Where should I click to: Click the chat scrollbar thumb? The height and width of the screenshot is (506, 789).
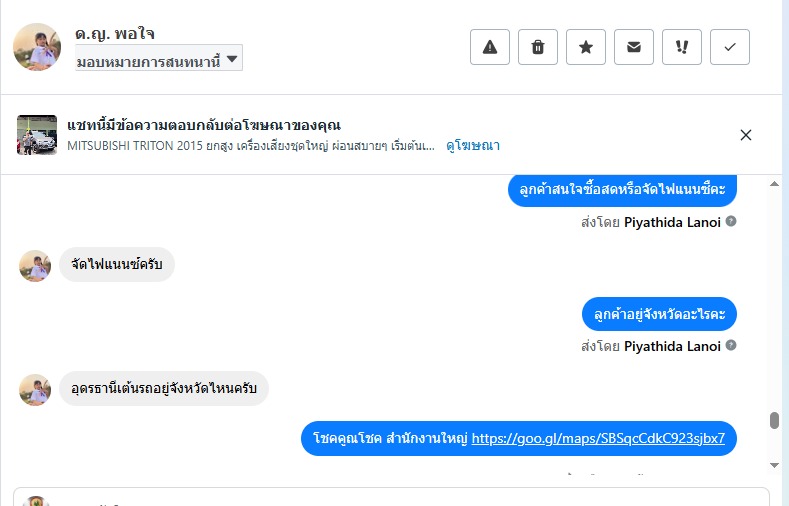(774, 420)
